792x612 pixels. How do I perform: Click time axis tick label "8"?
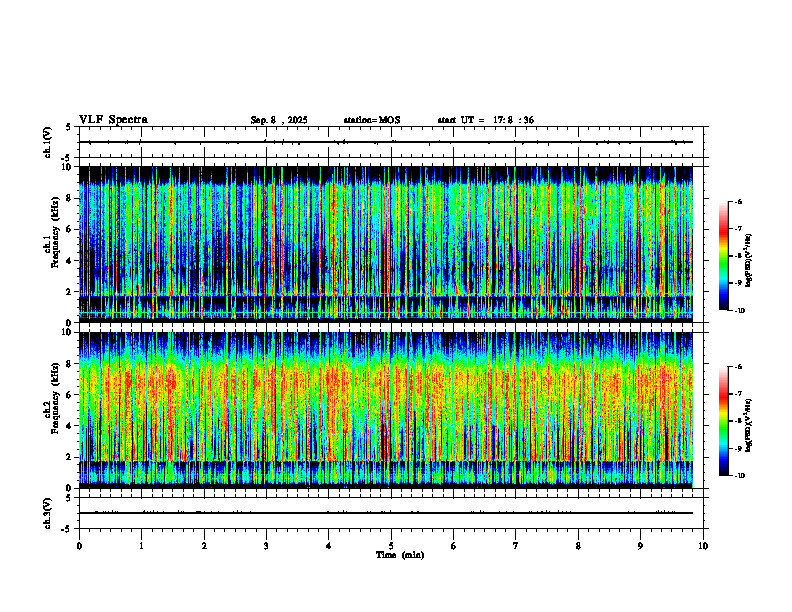(578, 546)
